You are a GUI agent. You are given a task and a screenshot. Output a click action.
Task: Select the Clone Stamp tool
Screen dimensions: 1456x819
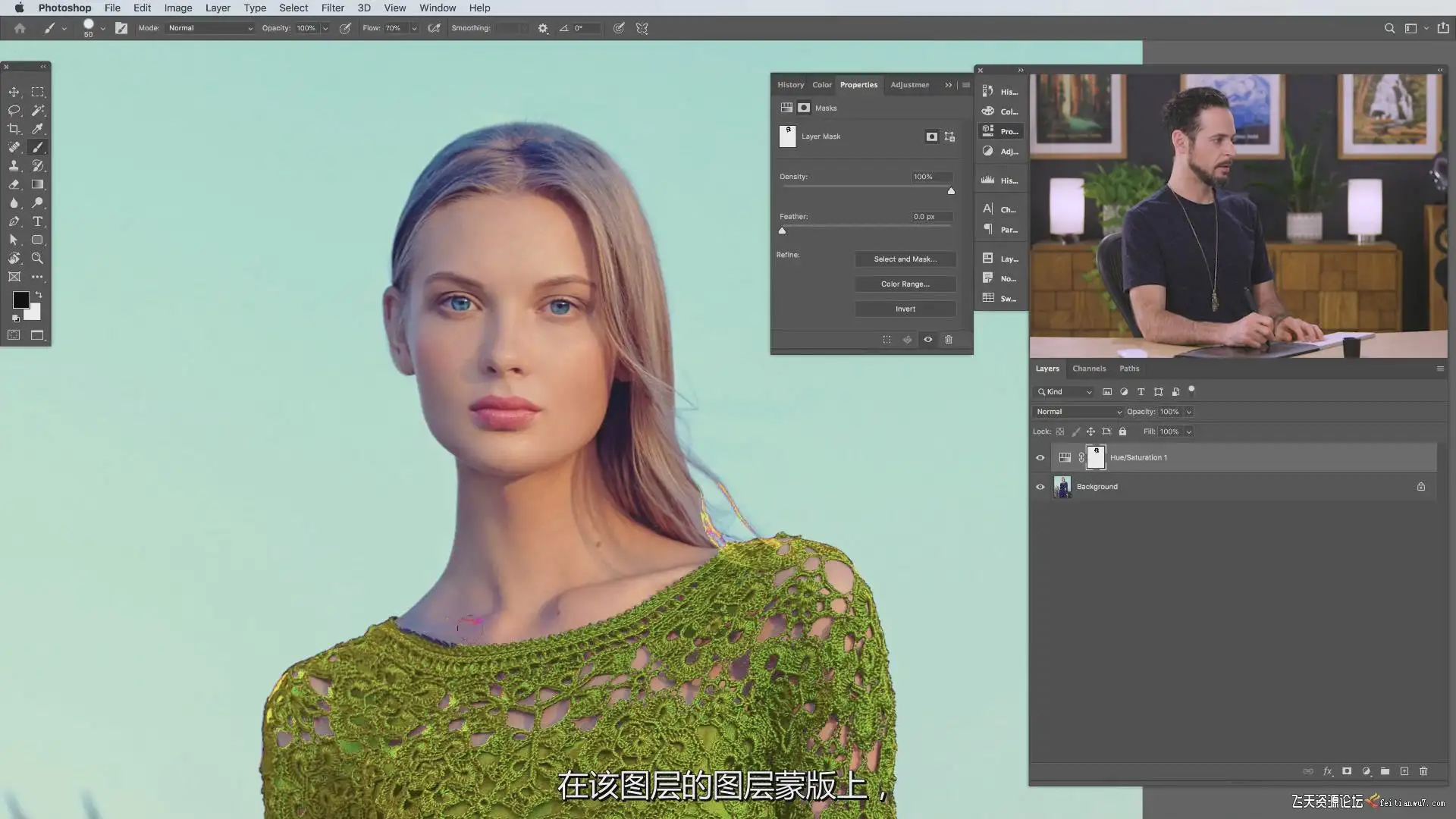[14, 166]
